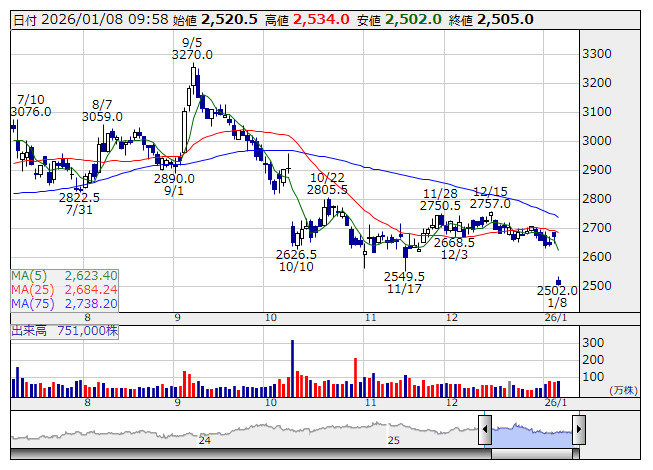Click the scrollbar track left of thumb
653x470 pixels.
251,454
